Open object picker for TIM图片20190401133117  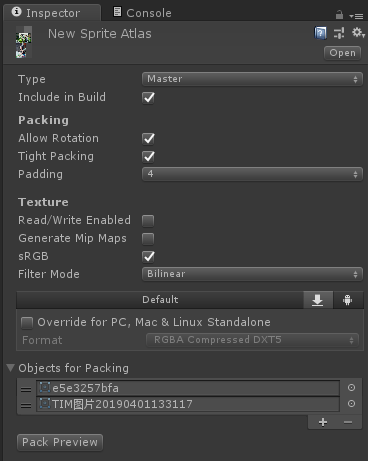coord(351,404)
